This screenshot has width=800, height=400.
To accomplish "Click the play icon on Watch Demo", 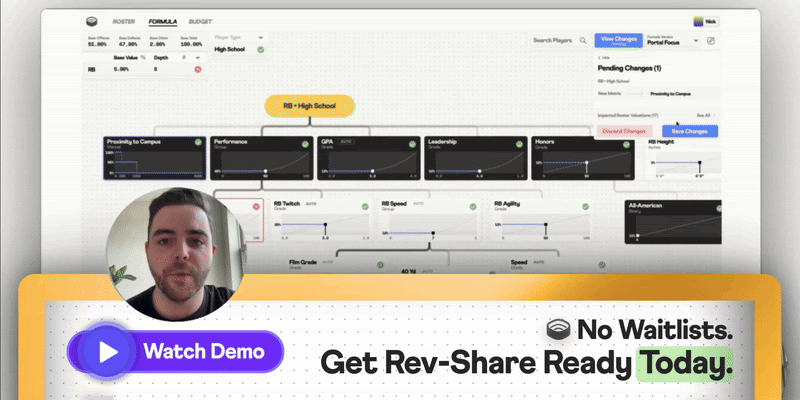I will (x=106, y=352).
